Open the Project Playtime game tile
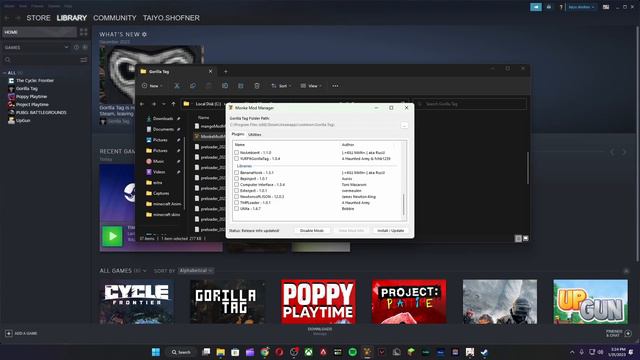Viewport: 640px width, 360px height. pos(409,302)
